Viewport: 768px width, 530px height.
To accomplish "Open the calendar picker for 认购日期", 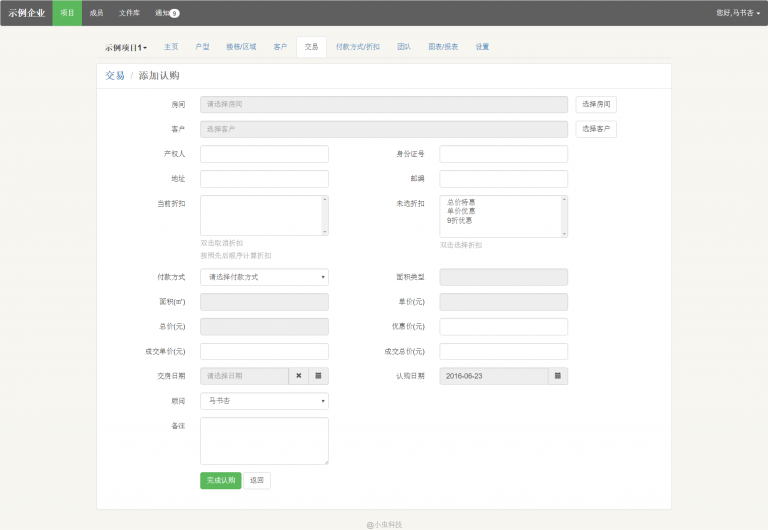I will pos(558,376).
